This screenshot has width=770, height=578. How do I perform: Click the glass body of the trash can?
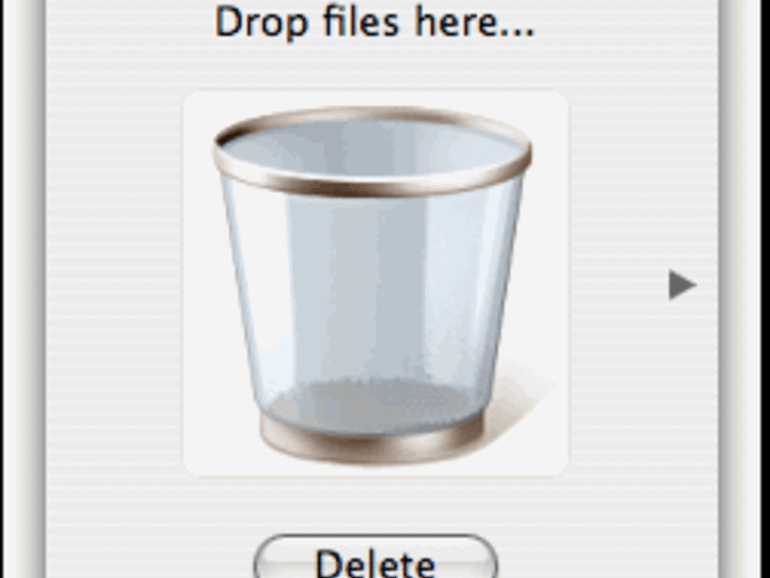[372, 295]
